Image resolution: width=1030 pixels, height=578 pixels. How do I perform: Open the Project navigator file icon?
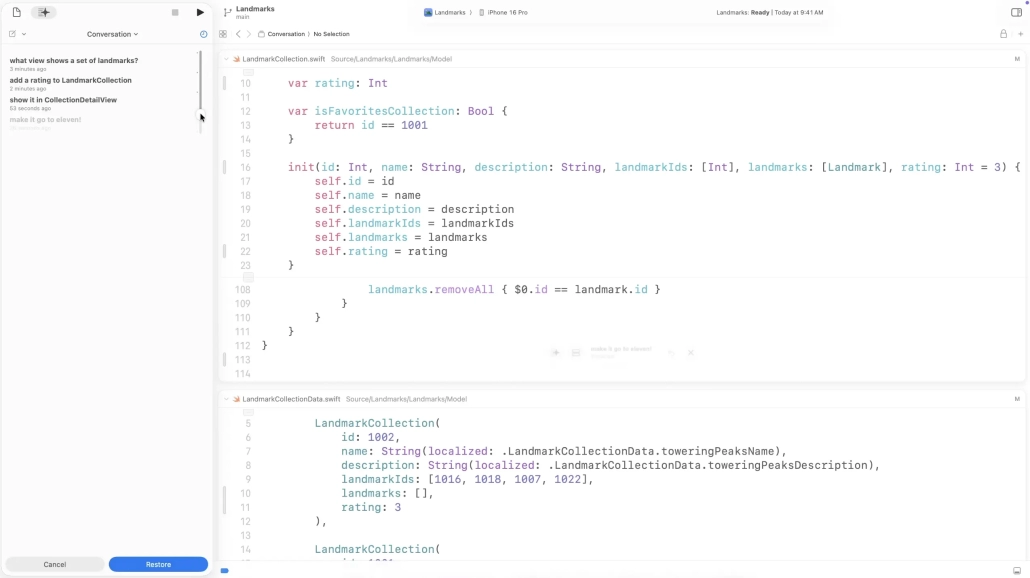tap(16, 12)
